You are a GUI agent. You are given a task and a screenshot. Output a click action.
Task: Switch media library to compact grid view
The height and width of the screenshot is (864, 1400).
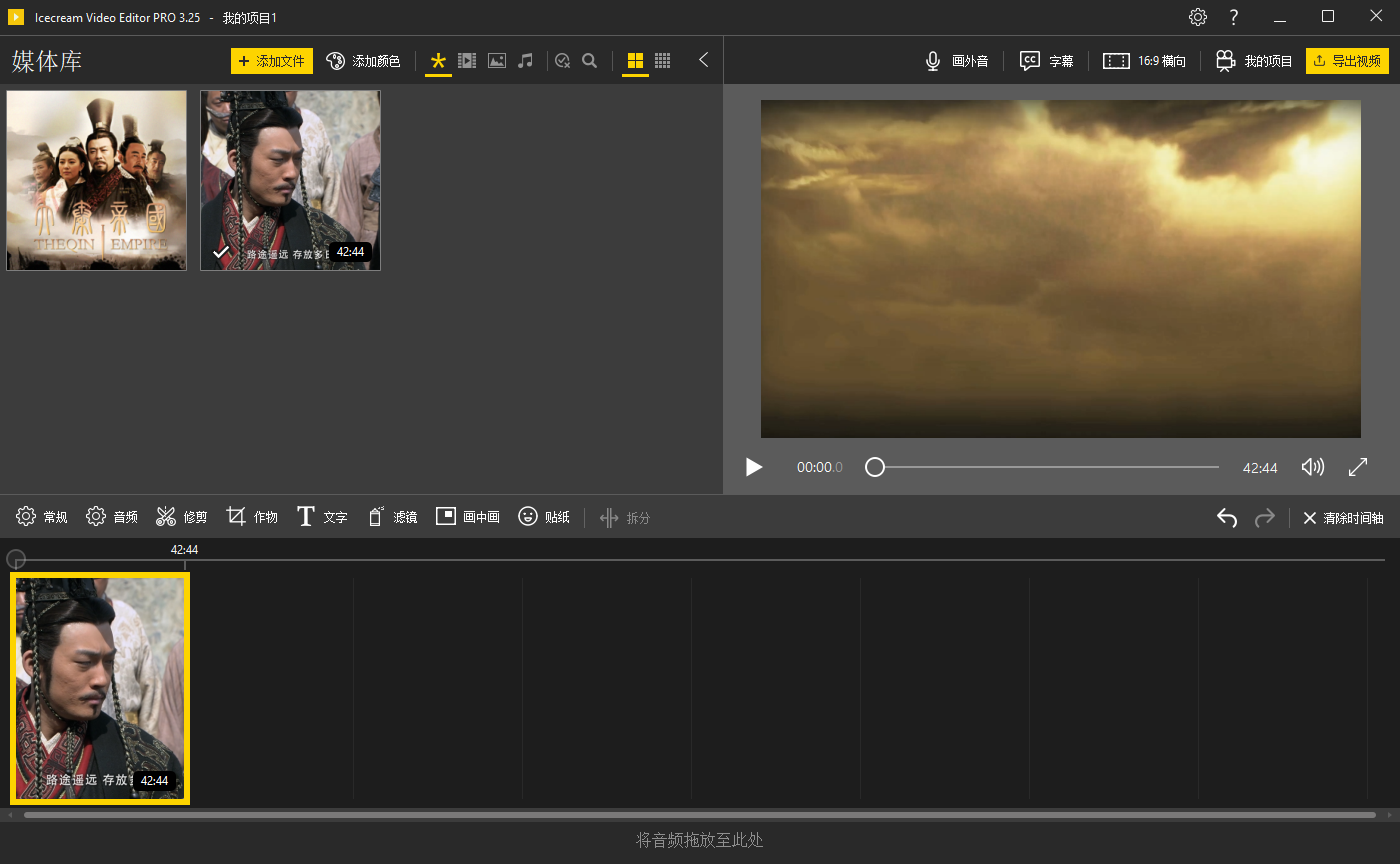(662, 61)
